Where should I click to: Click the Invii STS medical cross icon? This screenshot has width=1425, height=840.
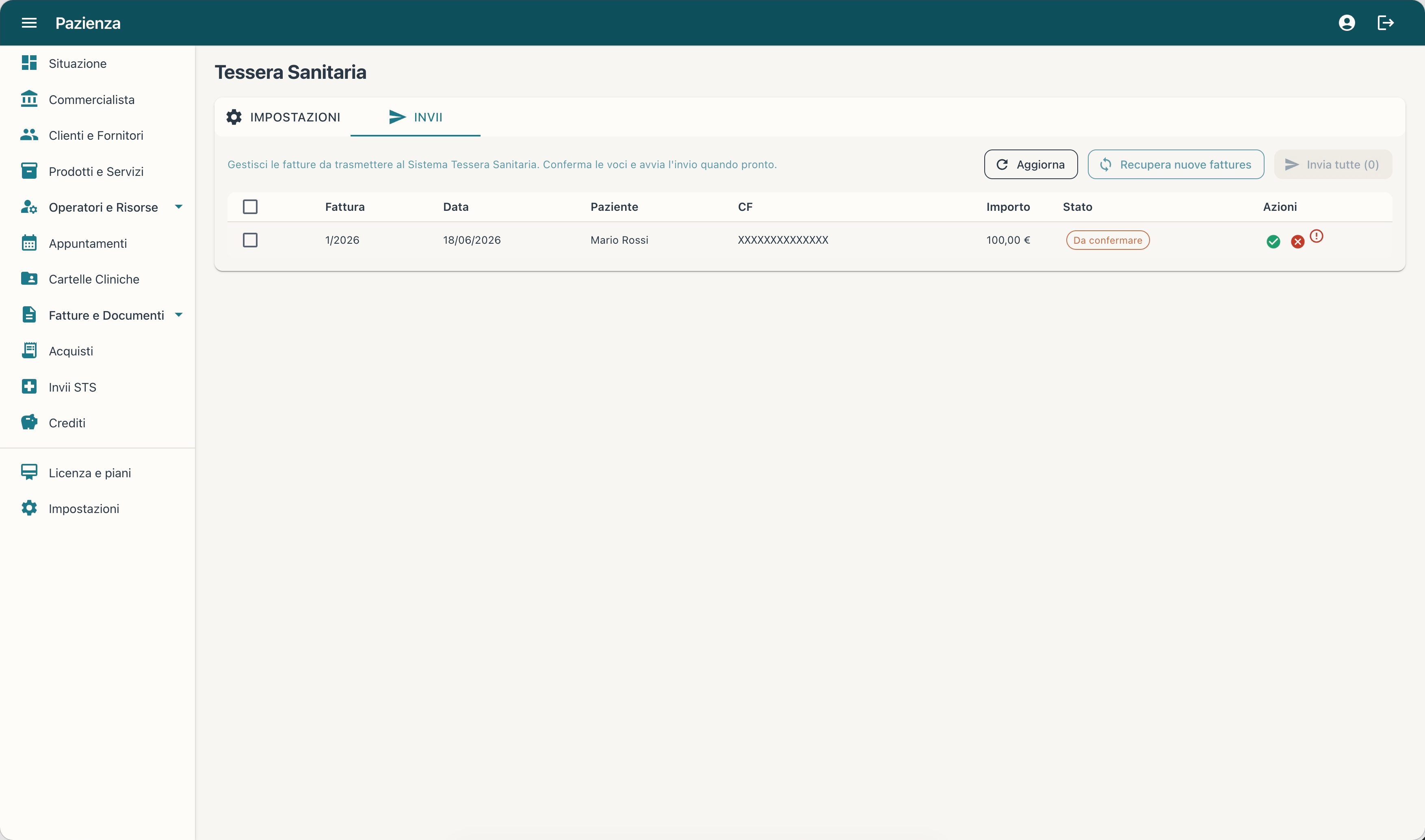point(29,387)
